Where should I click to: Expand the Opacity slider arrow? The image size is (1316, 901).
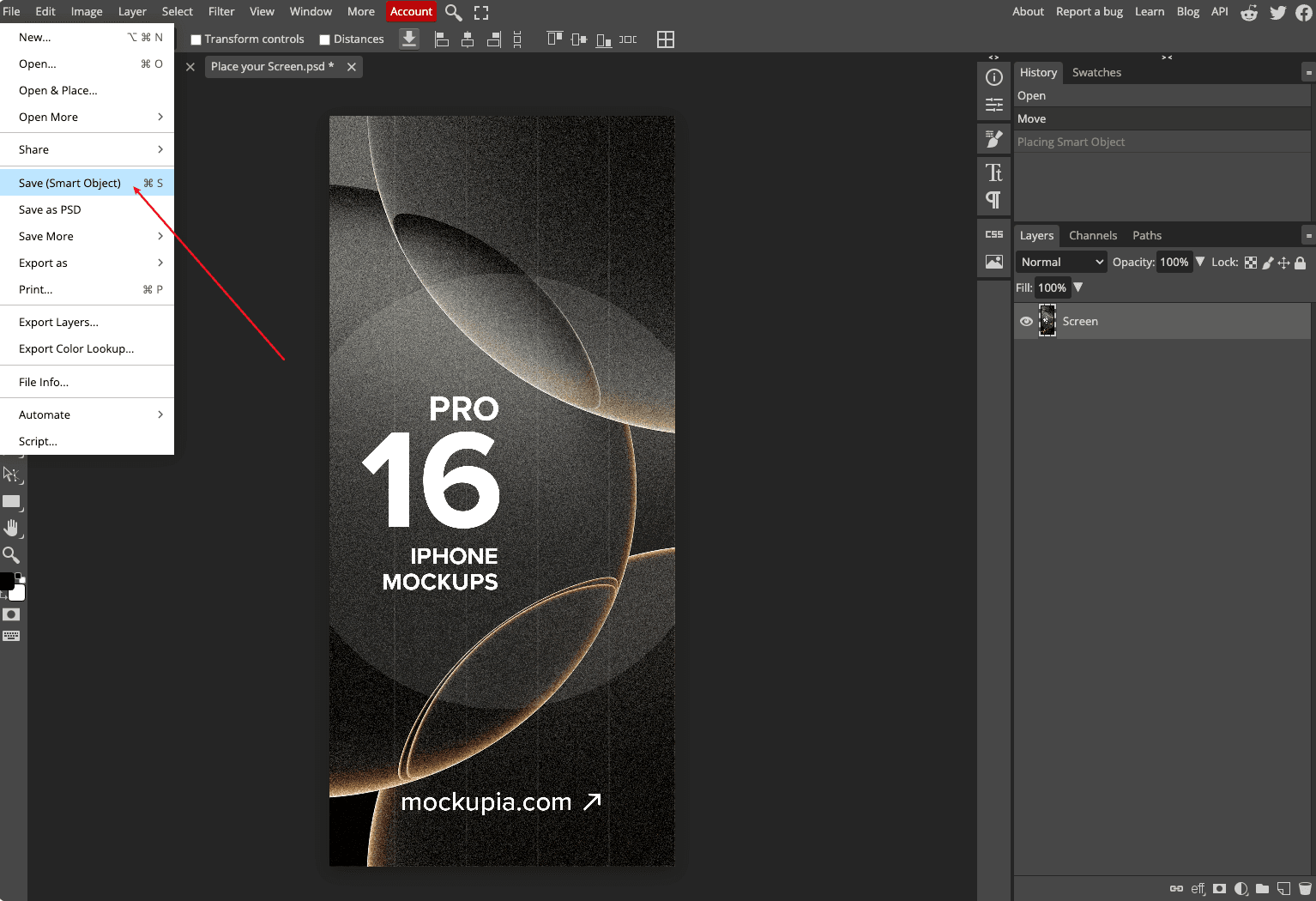point(1200,262)
